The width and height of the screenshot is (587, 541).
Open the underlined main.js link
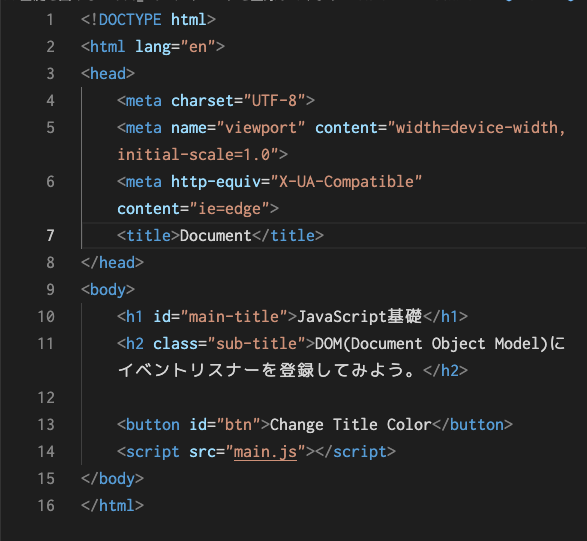[x=265, y=452]
